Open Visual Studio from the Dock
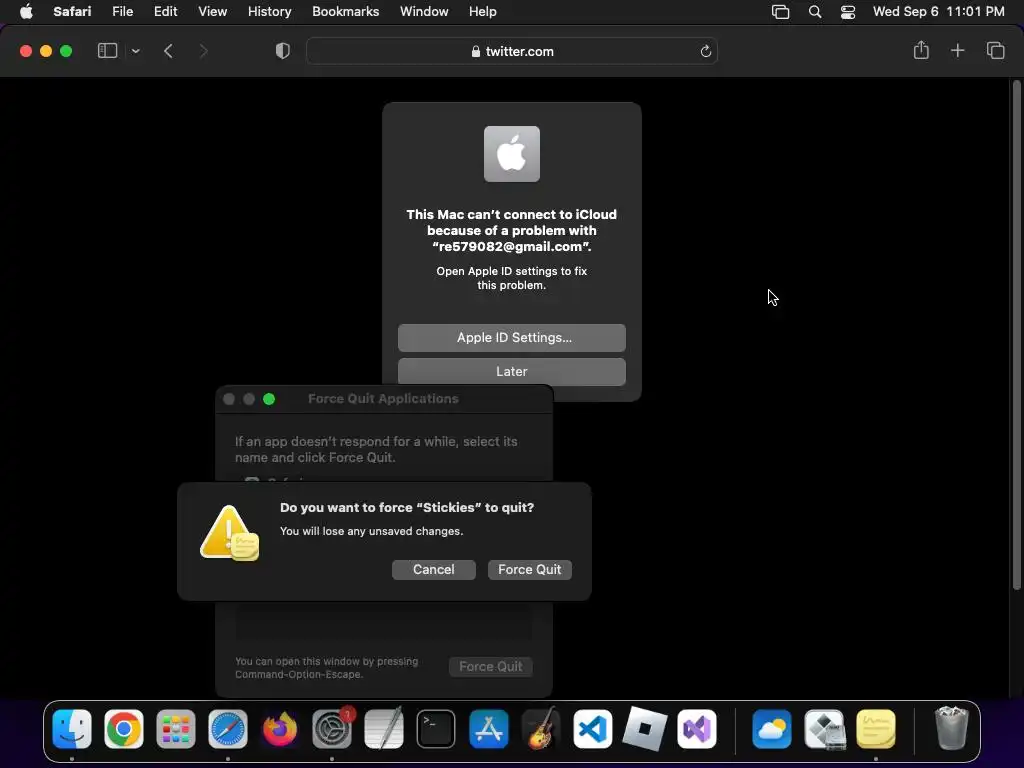 coord(697,729)
